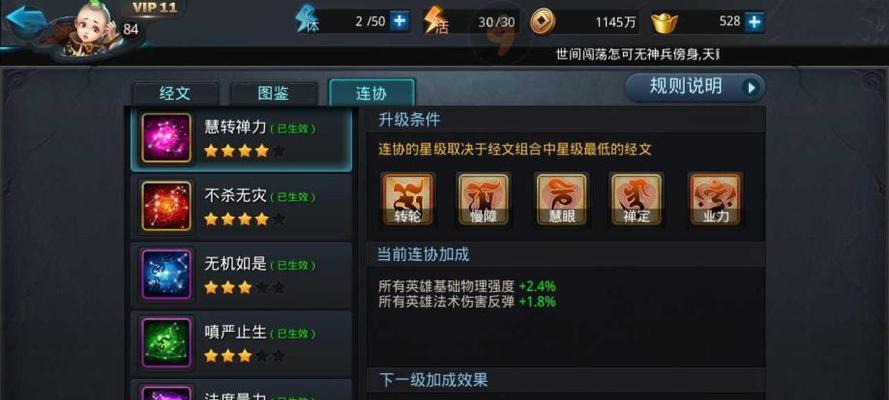Click the gold ingot currency icon
Viewport: 889px width, 400px height.
tap(664, 23)
